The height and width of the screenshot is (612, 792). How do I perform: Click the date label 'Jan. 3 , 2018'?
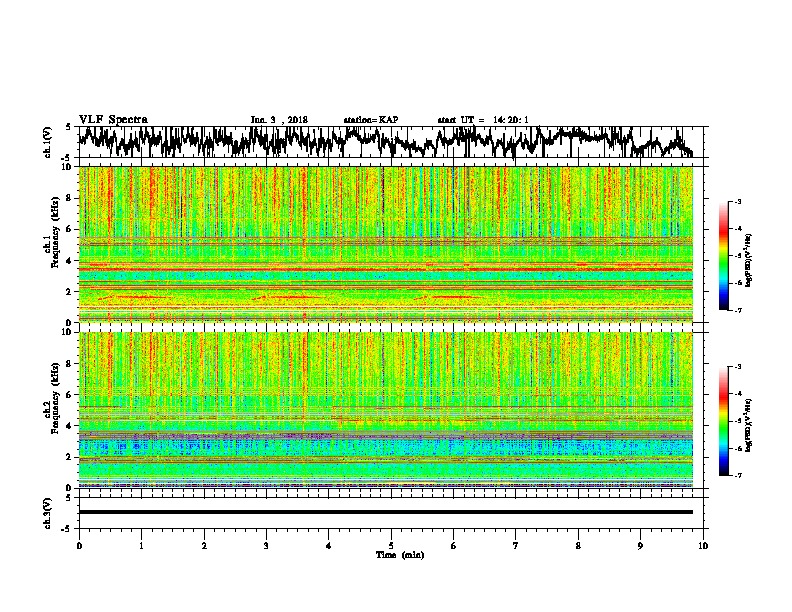point(279,120)
